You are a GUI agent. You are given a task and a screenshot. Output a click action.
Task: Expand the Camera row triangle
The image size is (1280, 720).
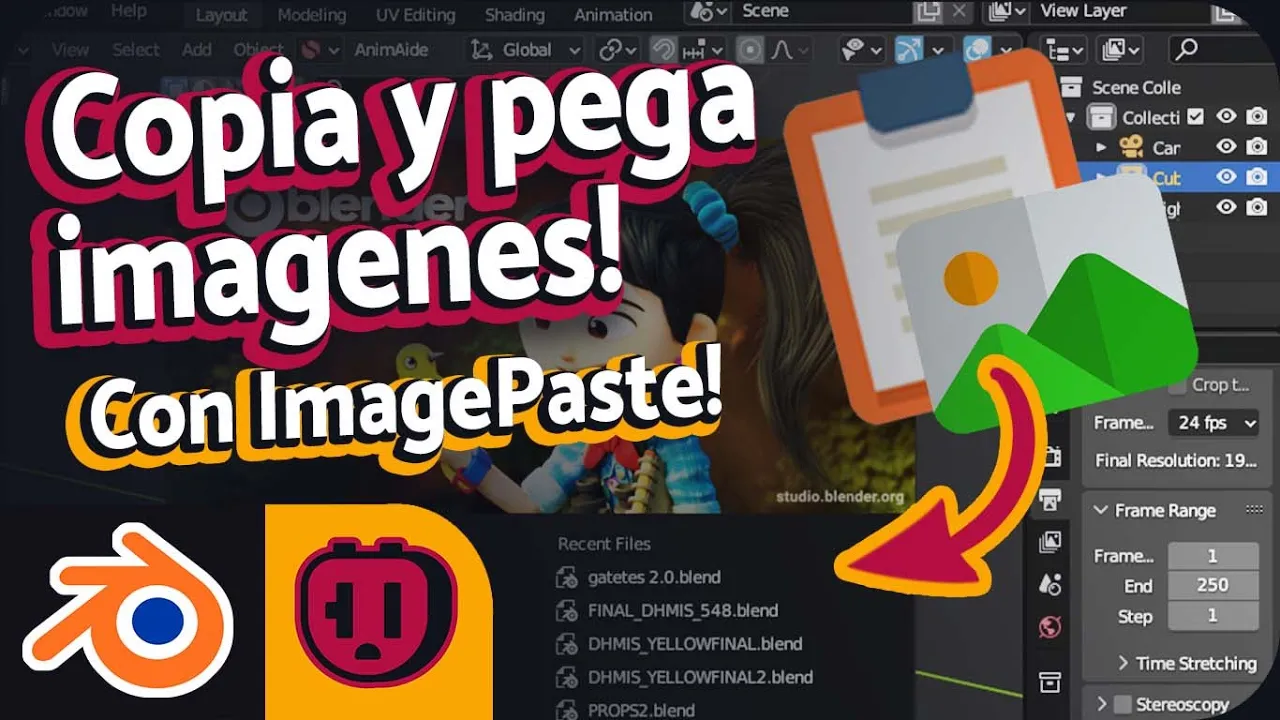click(1101, 148)
